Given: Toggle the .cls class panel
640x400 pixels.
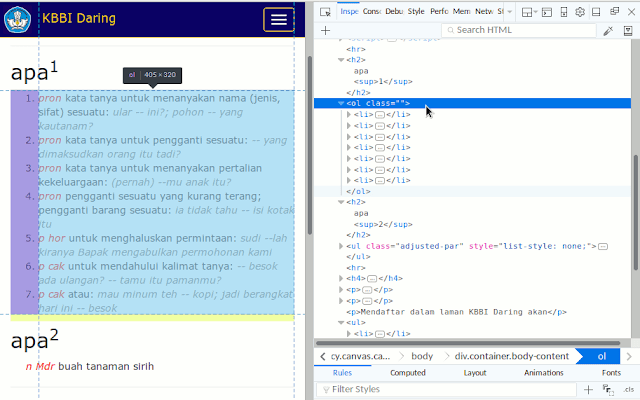Looking at the screenshot, I should 629,389.
